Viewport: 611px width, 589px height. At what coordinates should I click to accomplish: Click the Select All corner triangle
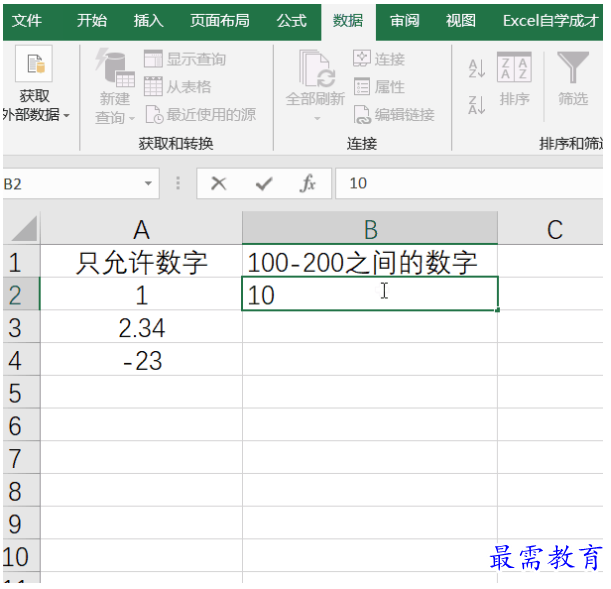[x=24, y=229]
